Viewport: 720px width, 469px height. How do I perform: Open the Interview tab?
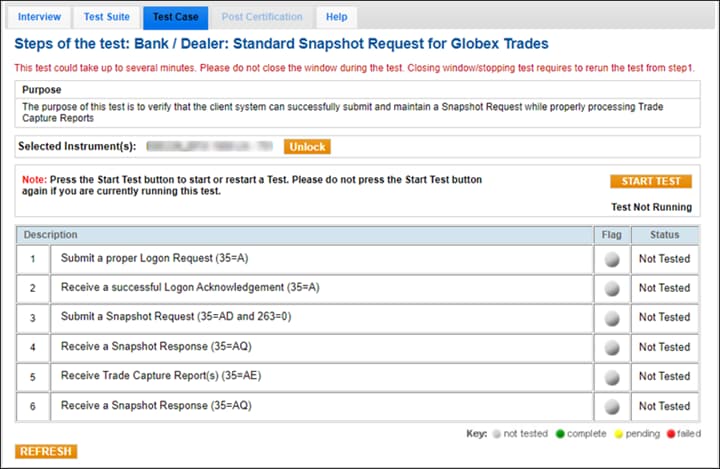(39, 17)
